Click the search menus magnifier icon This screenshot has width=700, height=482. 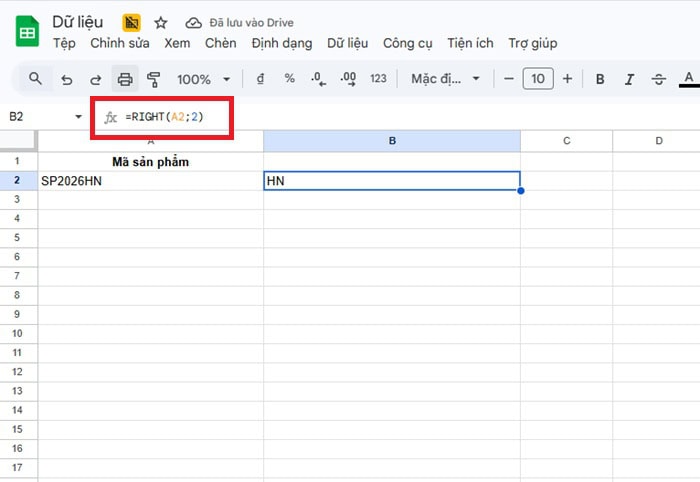click(x=35, y=79)
